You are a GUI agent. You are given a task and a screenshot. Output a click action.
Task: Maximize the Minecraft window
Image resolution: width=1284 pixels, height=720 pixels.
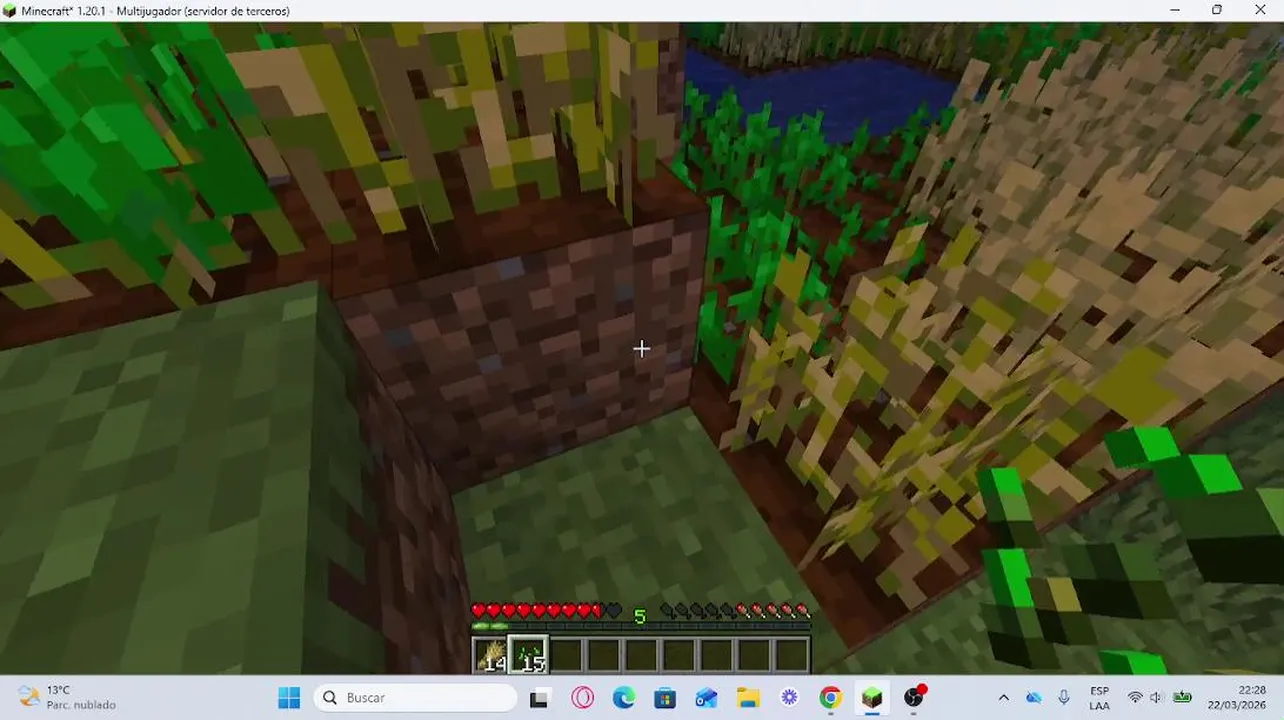pos(1217,10)
